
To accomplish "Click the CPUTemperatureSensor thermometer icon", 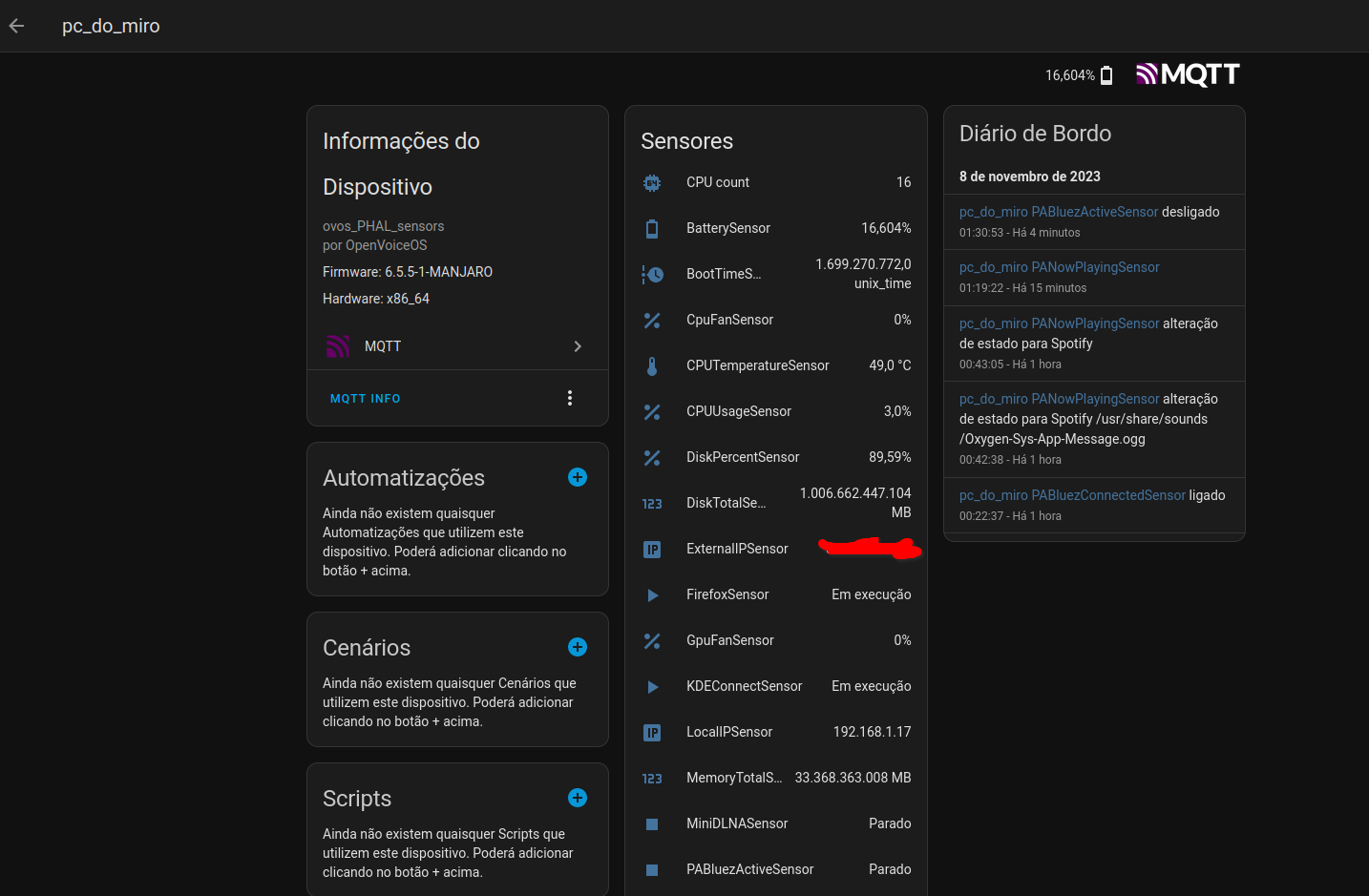I will coord(652,365).
